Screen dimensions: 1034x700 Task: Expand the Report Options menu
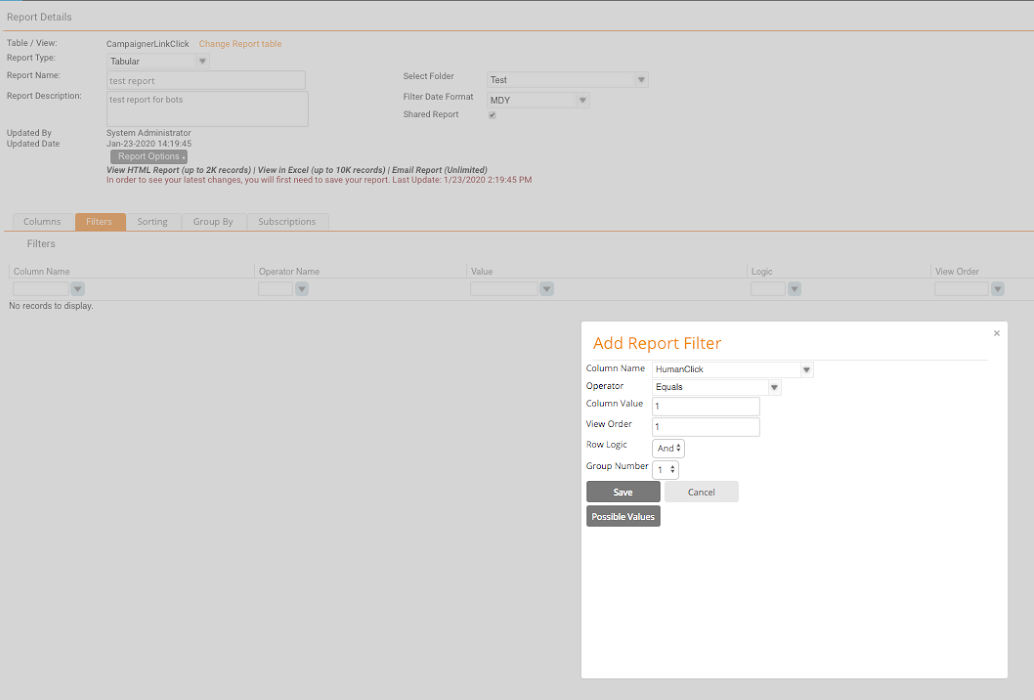pos(148,156)
